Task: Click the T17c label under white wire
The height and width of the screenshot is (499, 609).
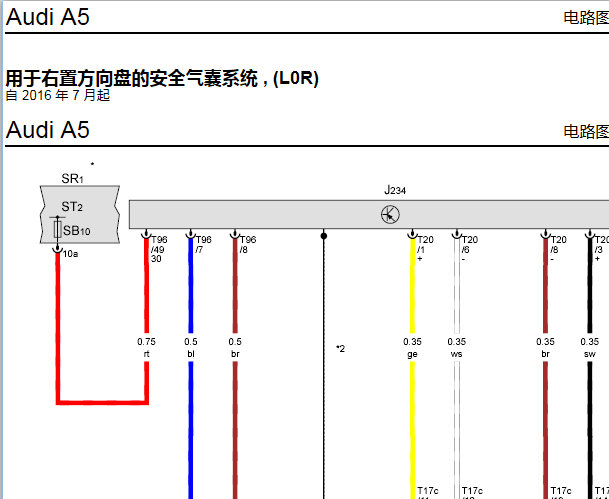Action: pos(472,493)
